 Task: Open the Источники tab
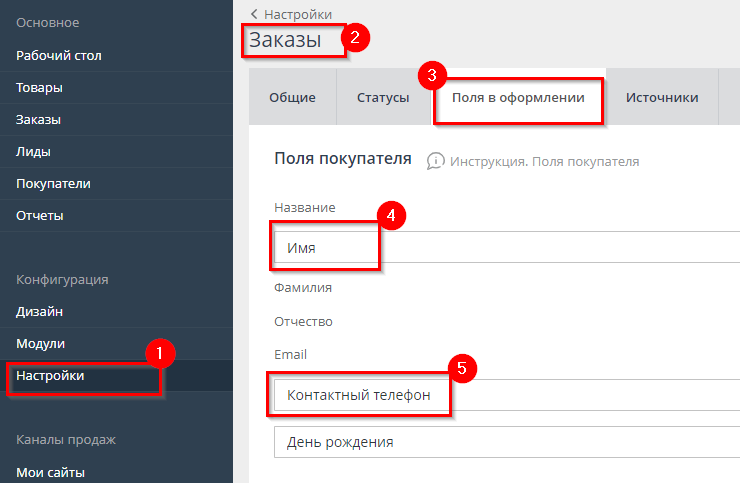[x=661, y=98]
